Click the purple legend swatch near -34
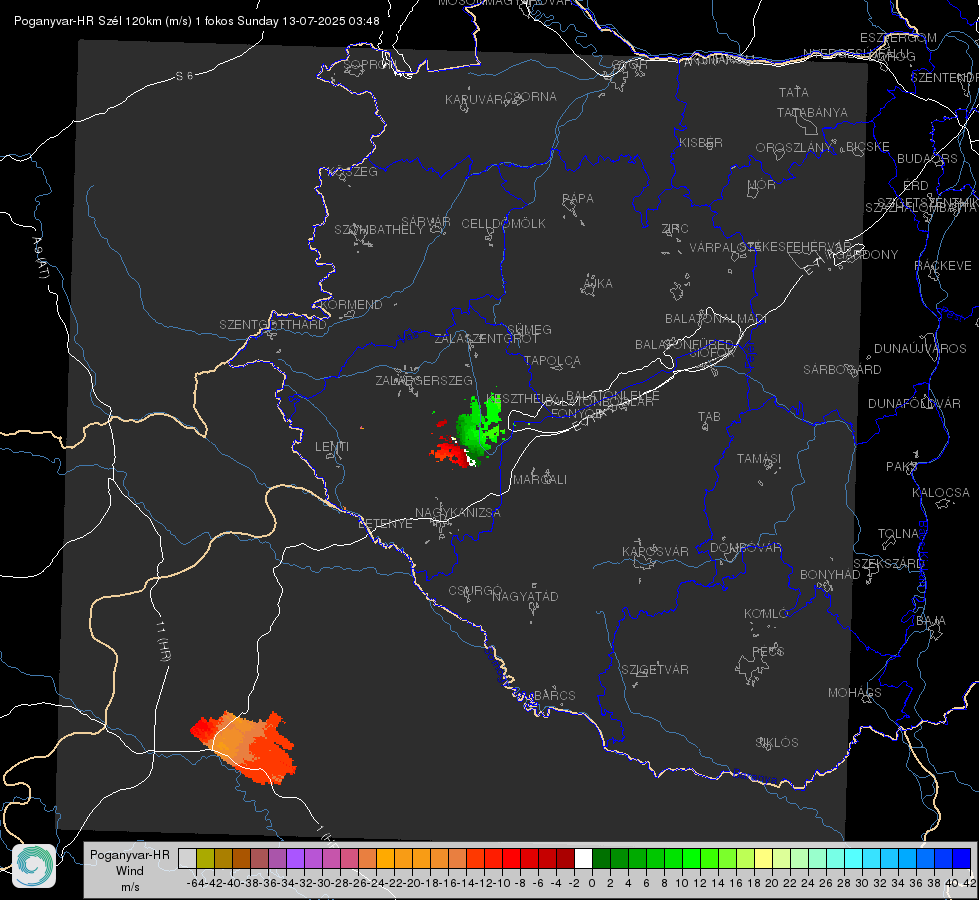Image resolution: width=979 pixels, height=900 pixels. point(295,858)
